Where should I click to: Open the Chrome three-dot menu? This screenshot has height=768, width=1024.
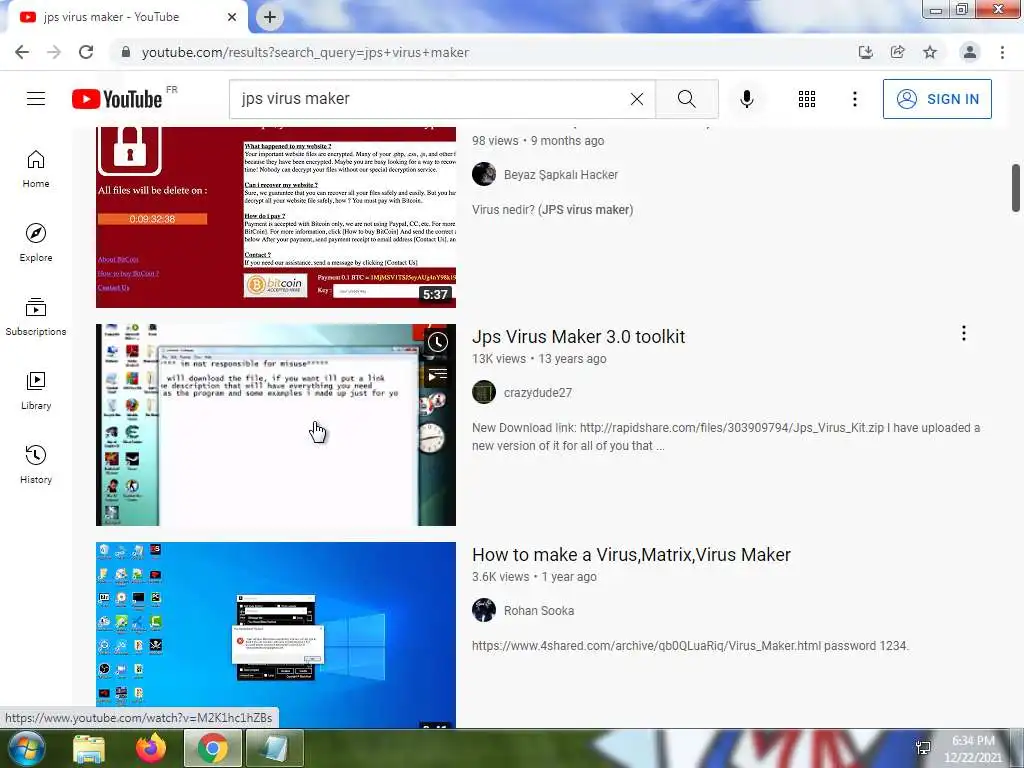click(1002, 52)
